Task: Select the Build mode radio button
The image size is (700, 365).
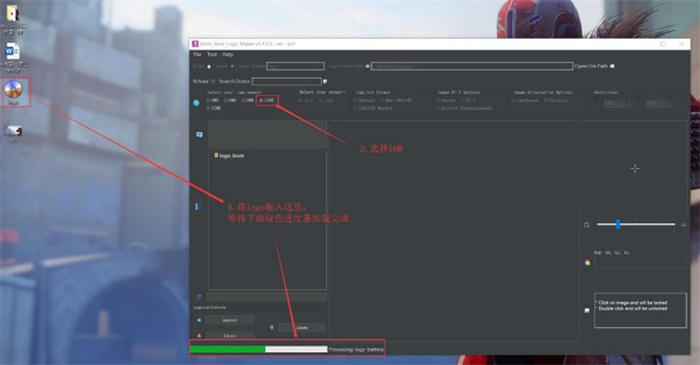Action: click(x=209, y=66)
